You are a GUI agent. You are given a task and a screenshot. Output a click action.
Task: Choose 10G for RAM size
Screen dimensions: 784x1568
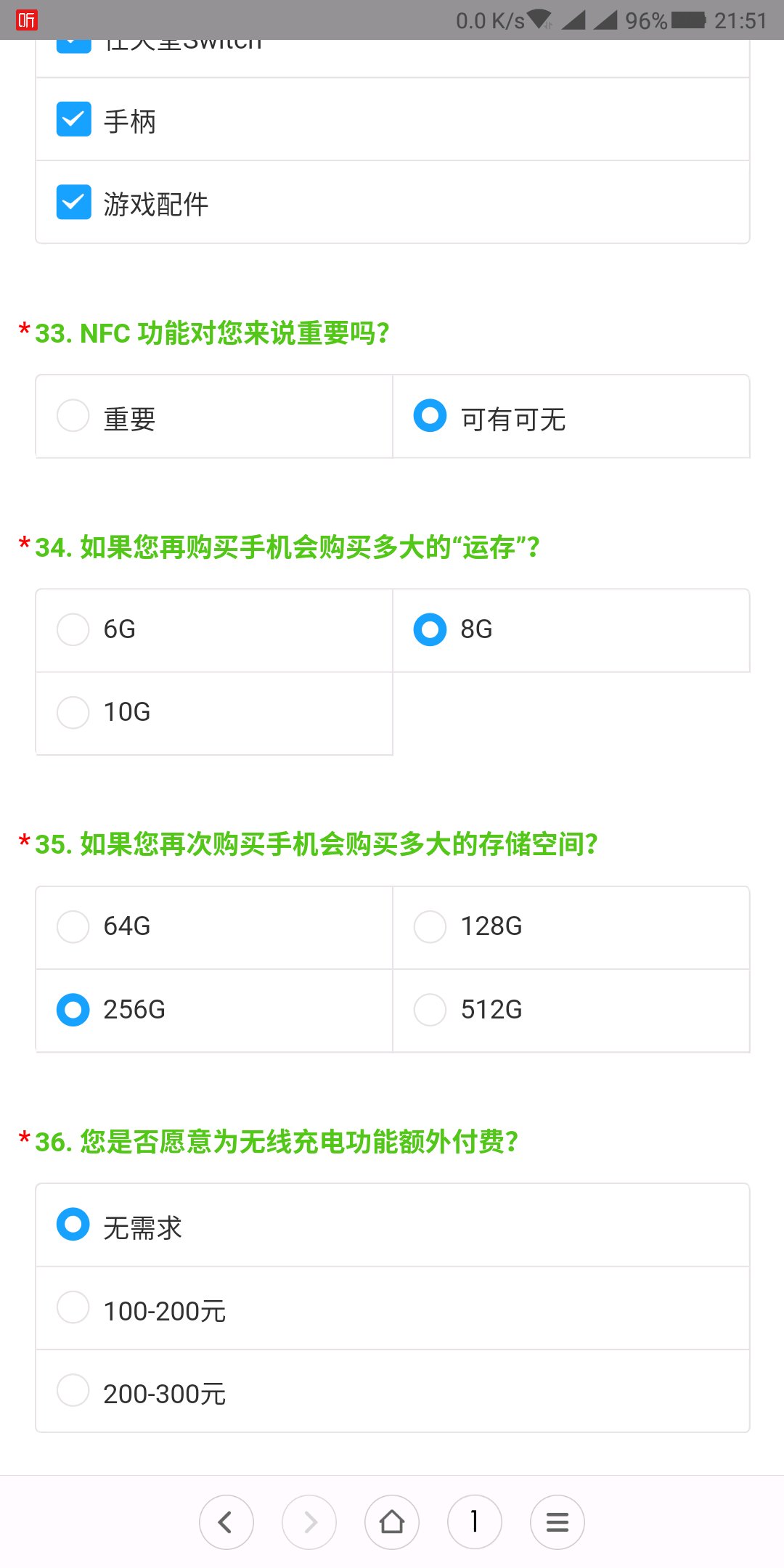click(x=73, y=712)
